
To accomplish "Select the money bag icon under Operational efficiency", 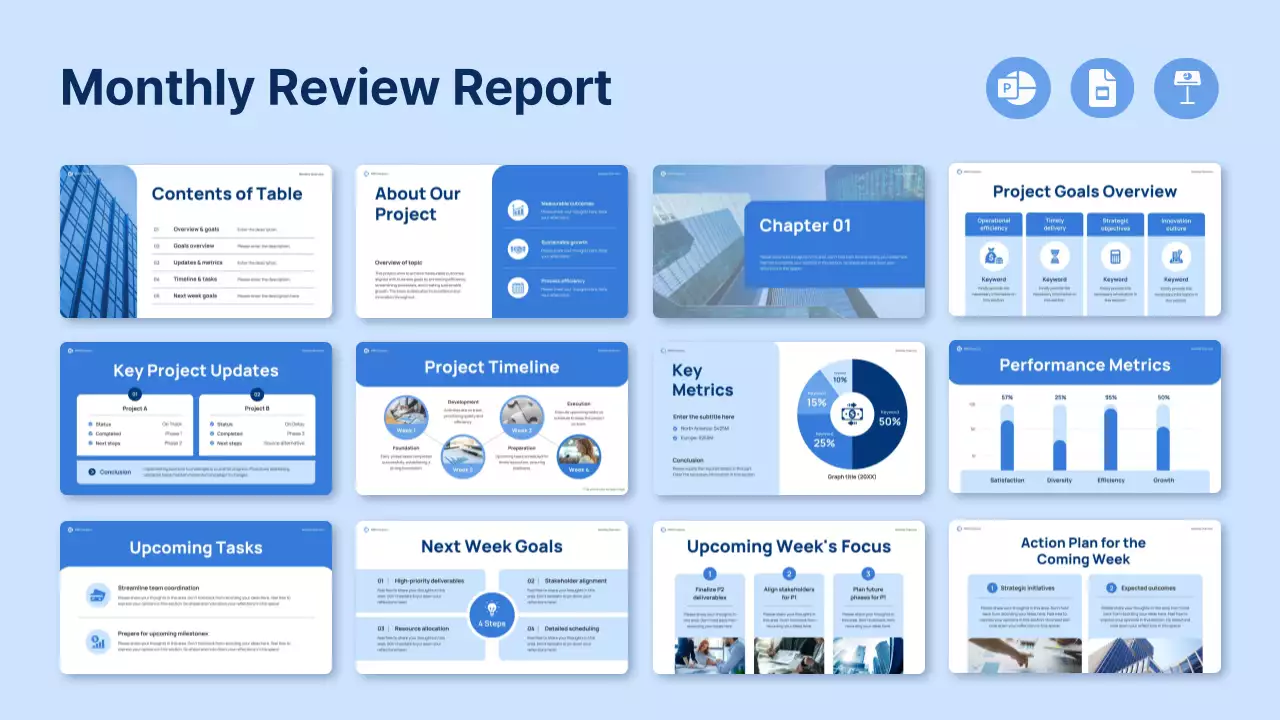I will tap(994, 256).
